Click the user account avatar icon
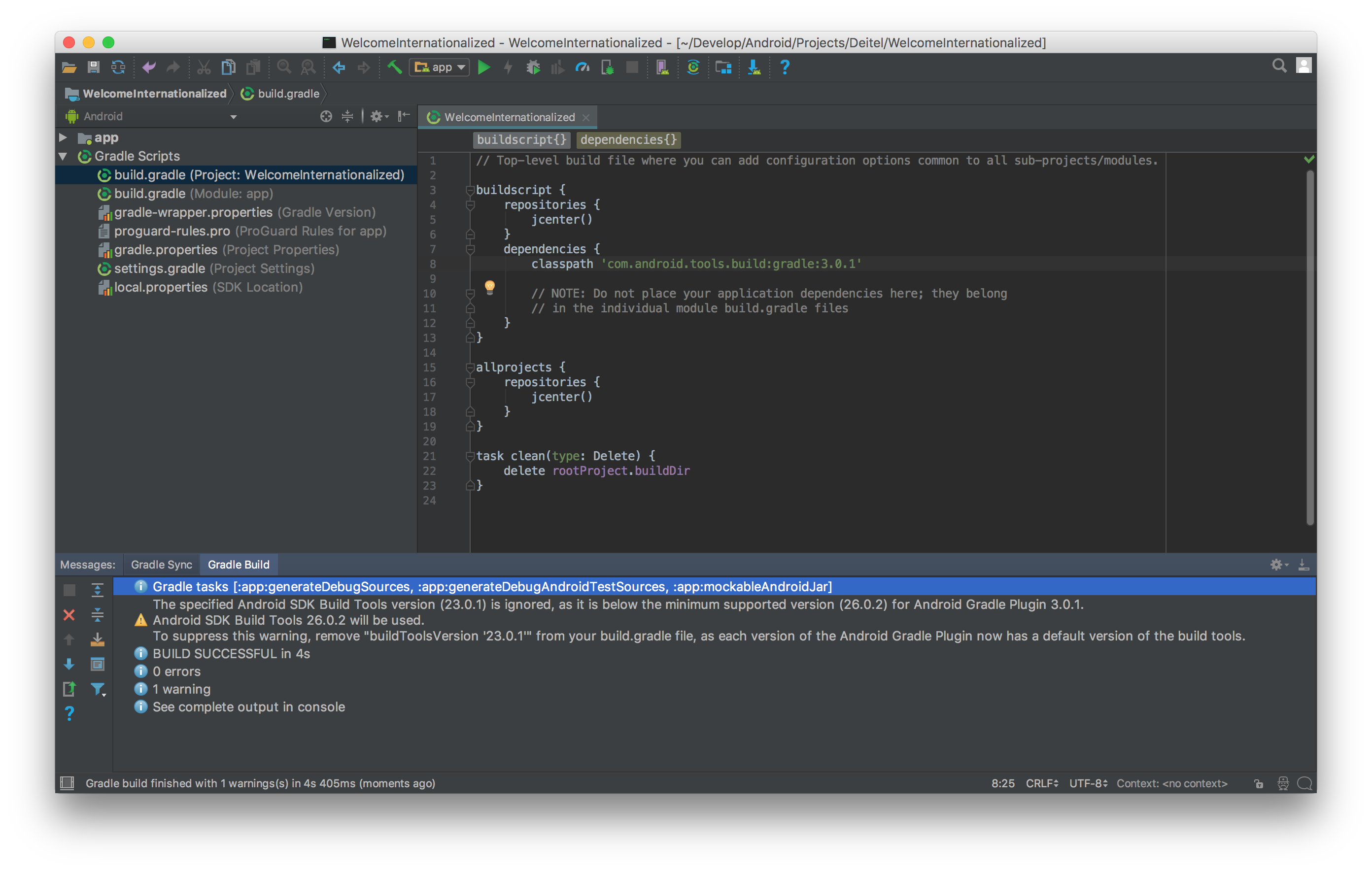Screen dimensions: 1372x872 click(x=1303, y=66)
